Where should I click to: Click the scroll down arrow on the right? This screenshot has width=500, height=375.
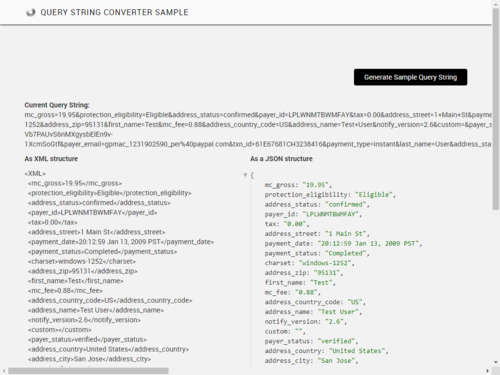[496, 362]
